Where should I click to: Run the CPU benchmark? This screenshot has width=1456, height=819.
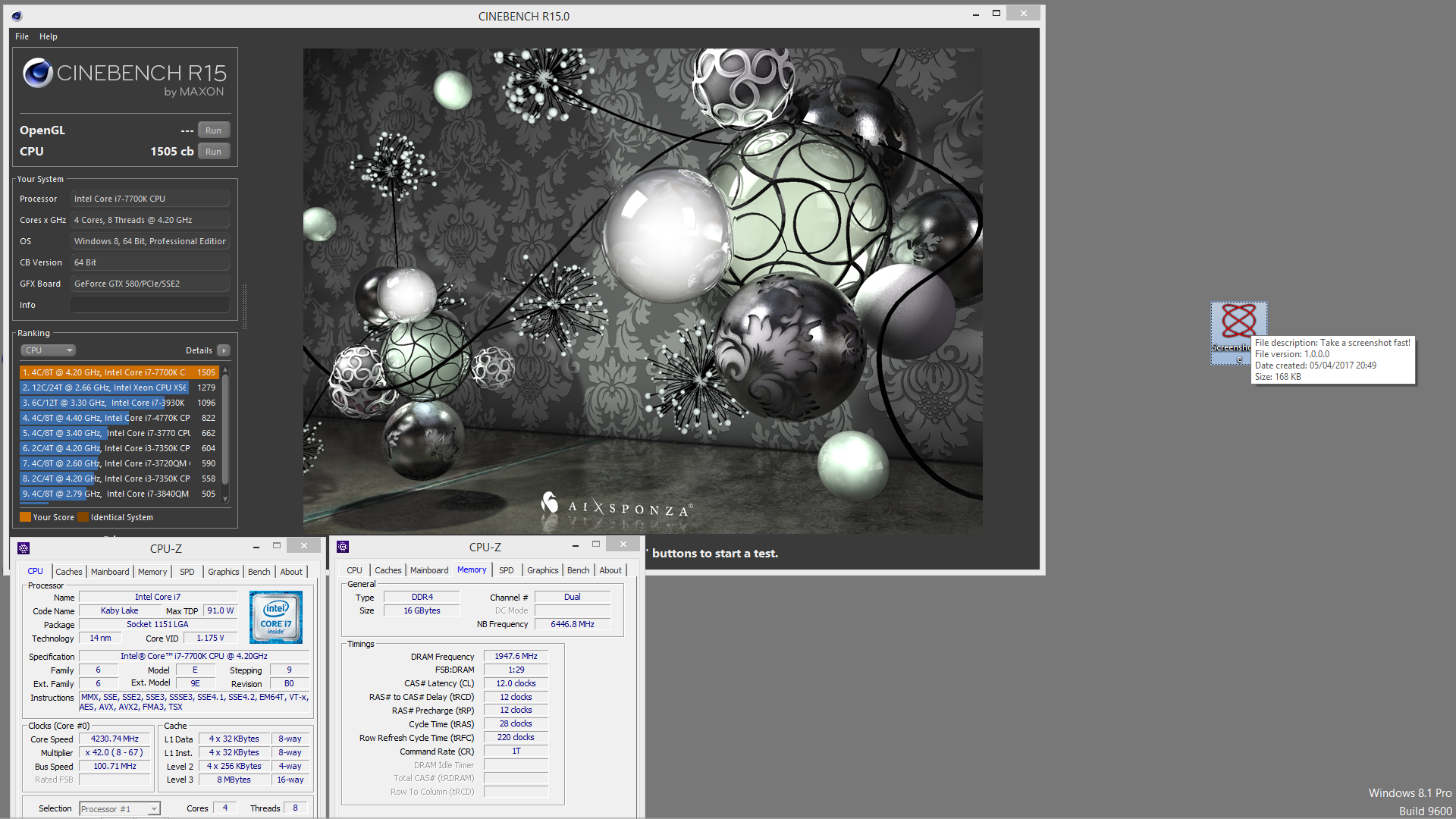coord(214,152)
